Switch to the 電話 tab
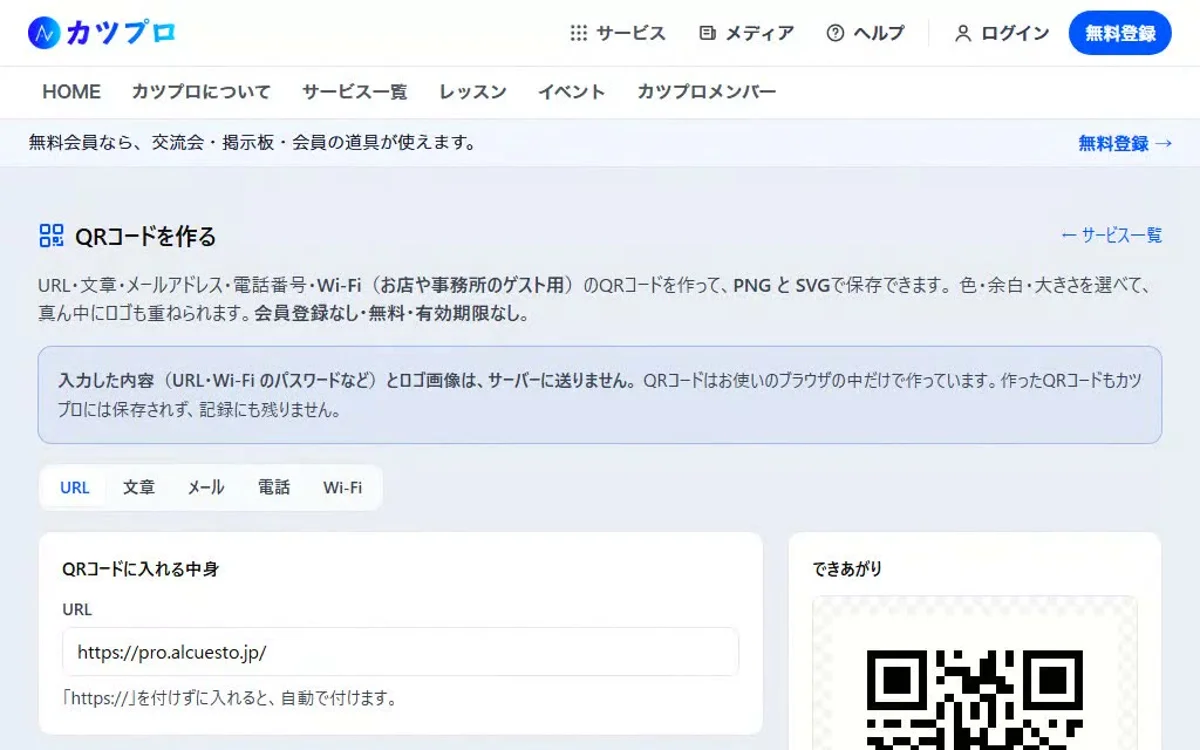 (x=274, y=488)
